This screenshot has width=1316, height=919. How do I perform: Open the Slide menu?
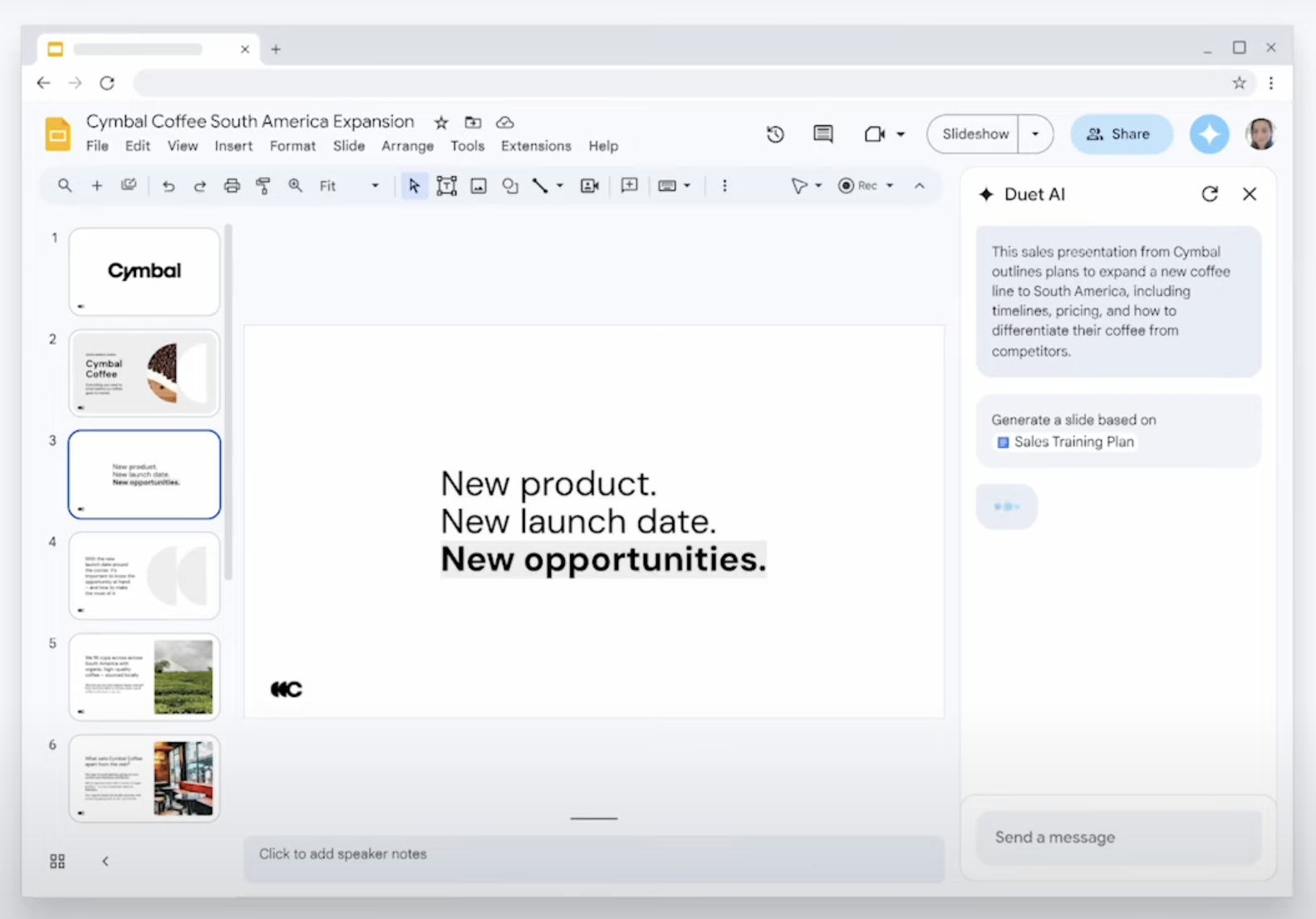[349, 146]
